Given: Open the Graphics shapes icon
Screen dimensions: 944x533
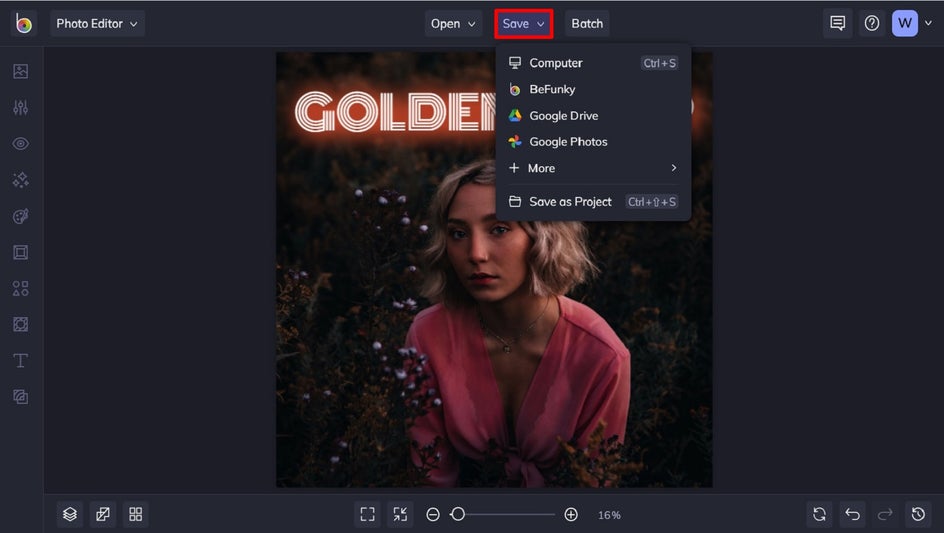Looking at the screenshot, I should [21, 288].
